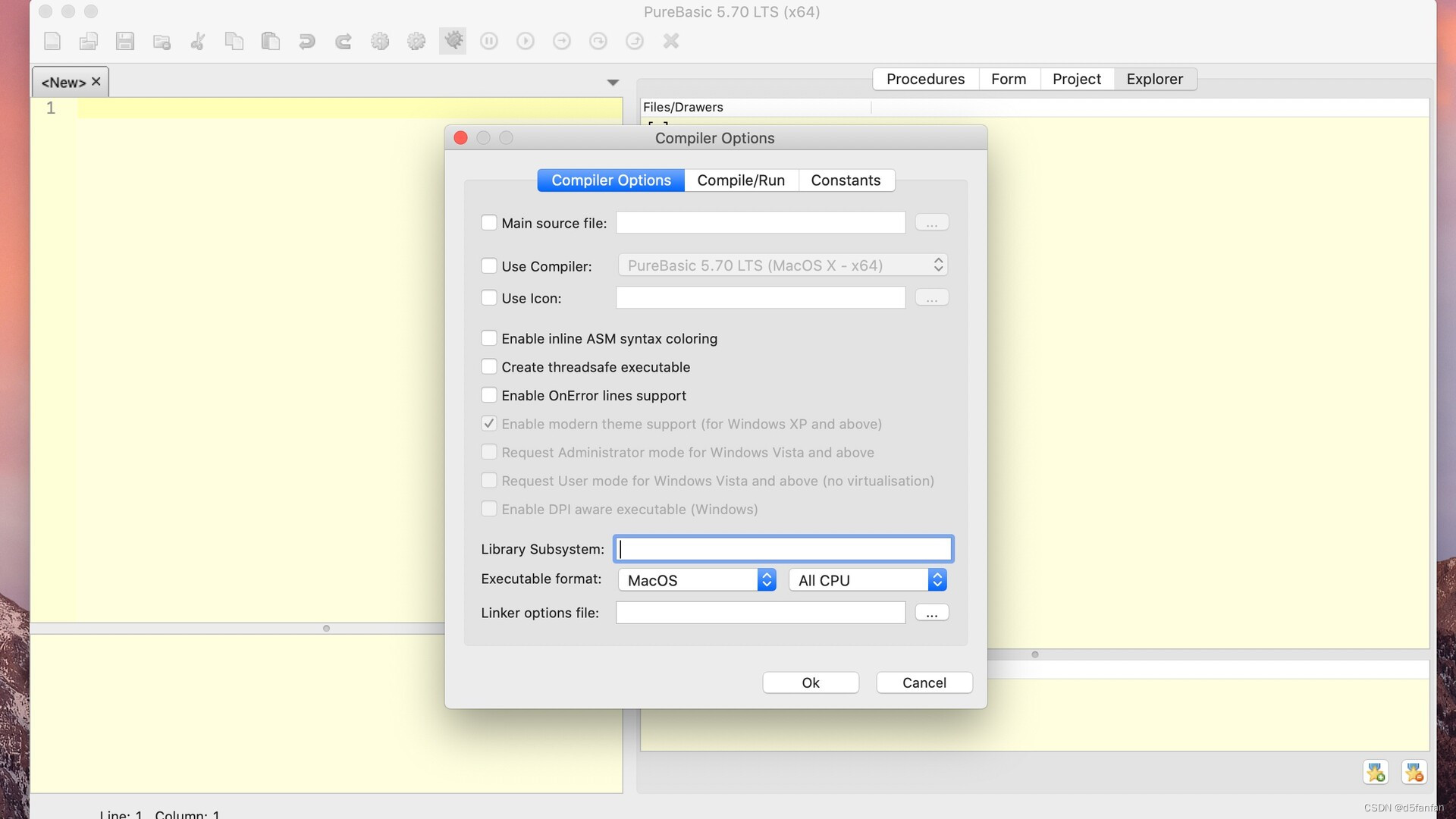The height and width of the screenshot is (819, 1456).
Task: Kill the running program with the X icon
Action: (x=671, y=41)
